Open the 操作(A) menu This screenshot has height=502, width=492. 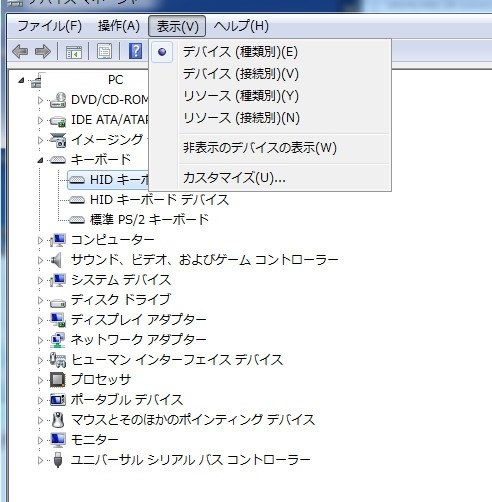point(119,26)
